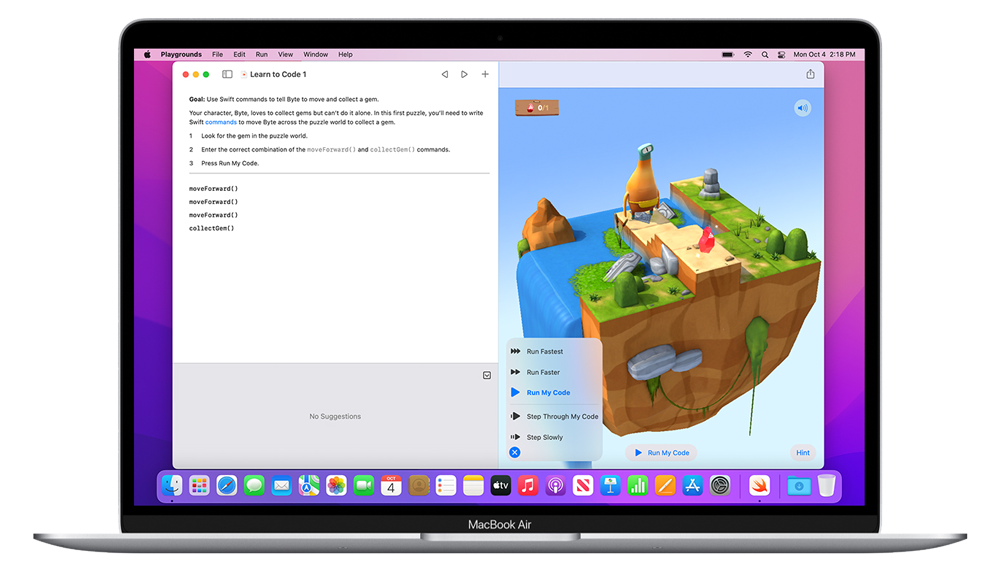Viewport: 1000px width, 571px height.
Task: Click the gem counter showing 0/1
Action: point(537,108)
